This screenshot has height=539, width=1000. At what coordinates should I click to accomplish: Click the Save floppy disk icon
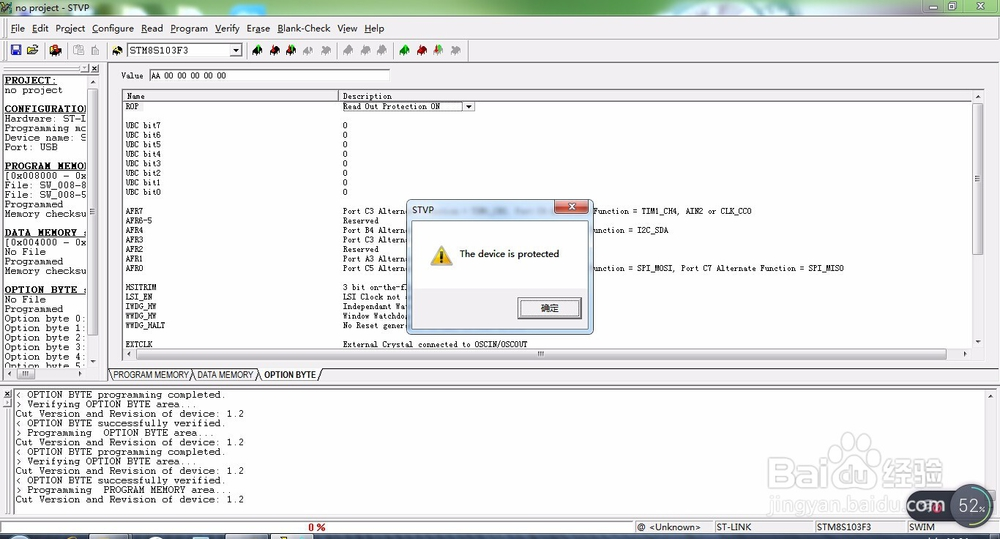coord(16,50)
